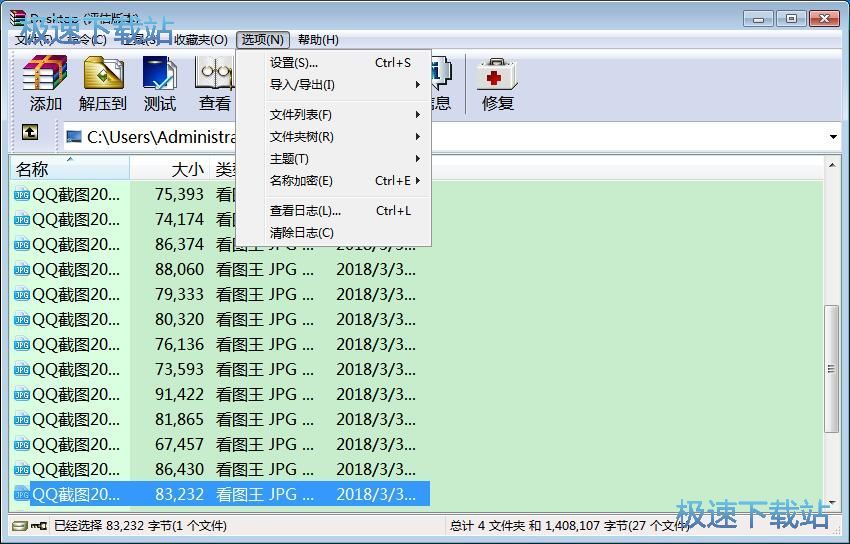Click the JPG icon of the 79,333 file
Screen dimensions: 850x544
tap(22, 294)
